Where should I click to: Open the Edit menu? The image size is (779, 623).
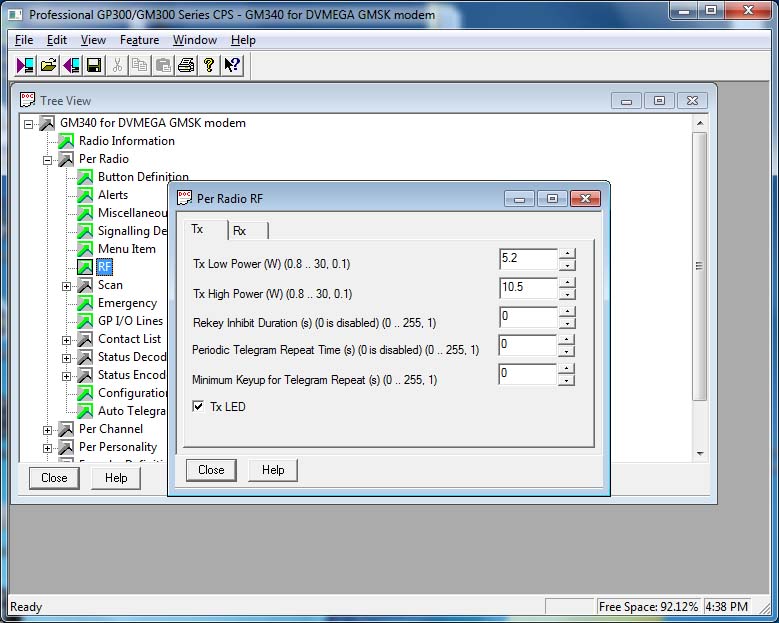click(x=57, y=40)
